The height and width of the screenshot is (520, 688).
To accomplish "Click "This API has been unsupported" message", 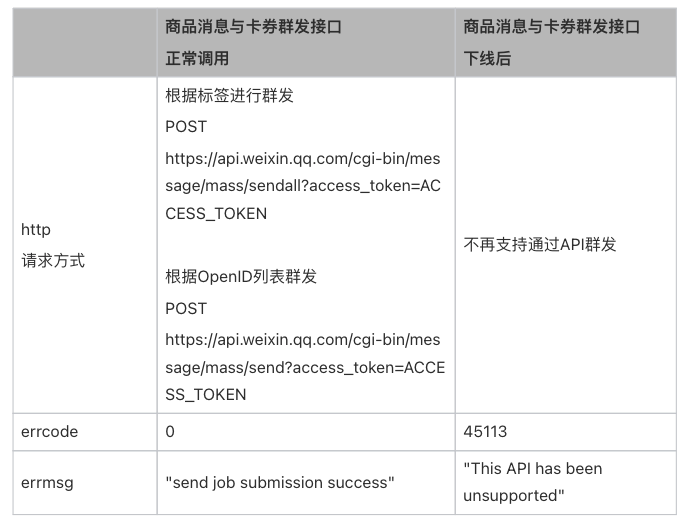I will [x=533, y=482].
